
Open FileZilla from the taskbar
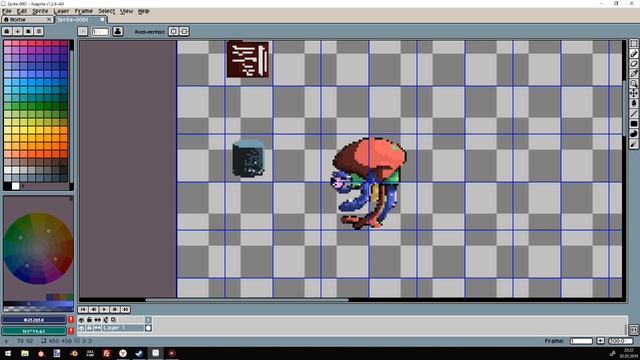click(x=107, y=353)
